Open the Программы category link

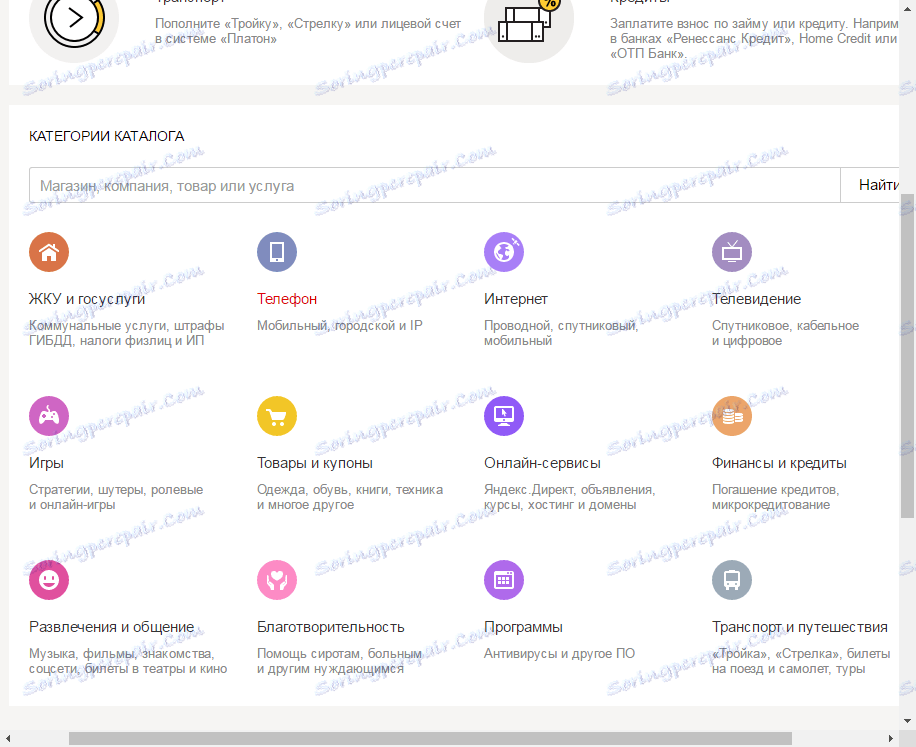tap(523, 627)
